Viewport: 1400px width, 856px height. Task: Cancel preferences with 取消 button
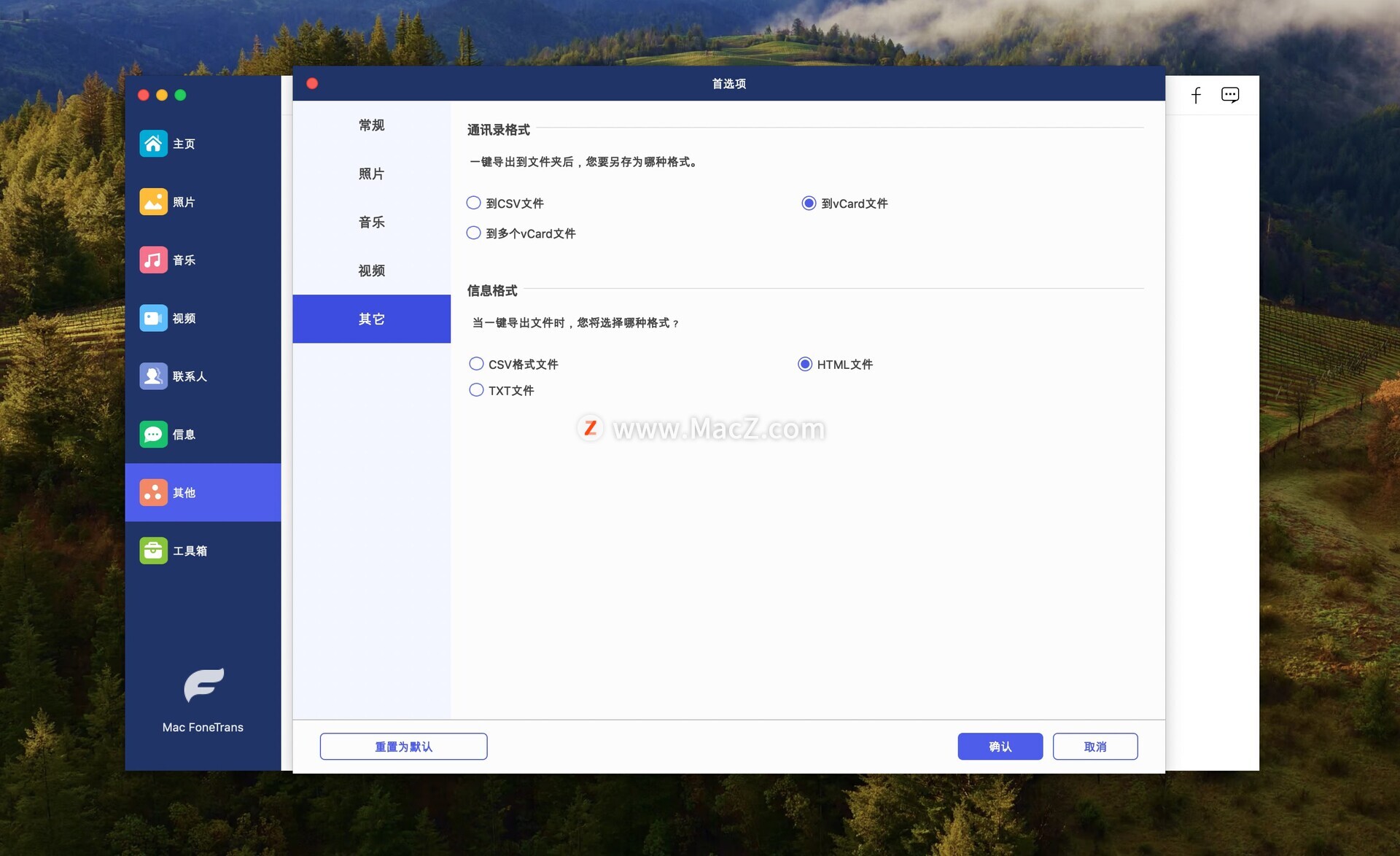click(x=1094, y=747)
